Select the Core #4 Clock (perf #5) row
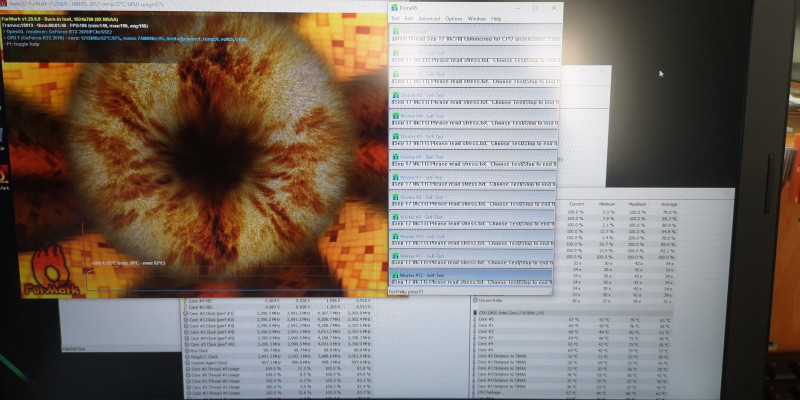800x400 pixels. pyautogui.click(x=277, y=338)
